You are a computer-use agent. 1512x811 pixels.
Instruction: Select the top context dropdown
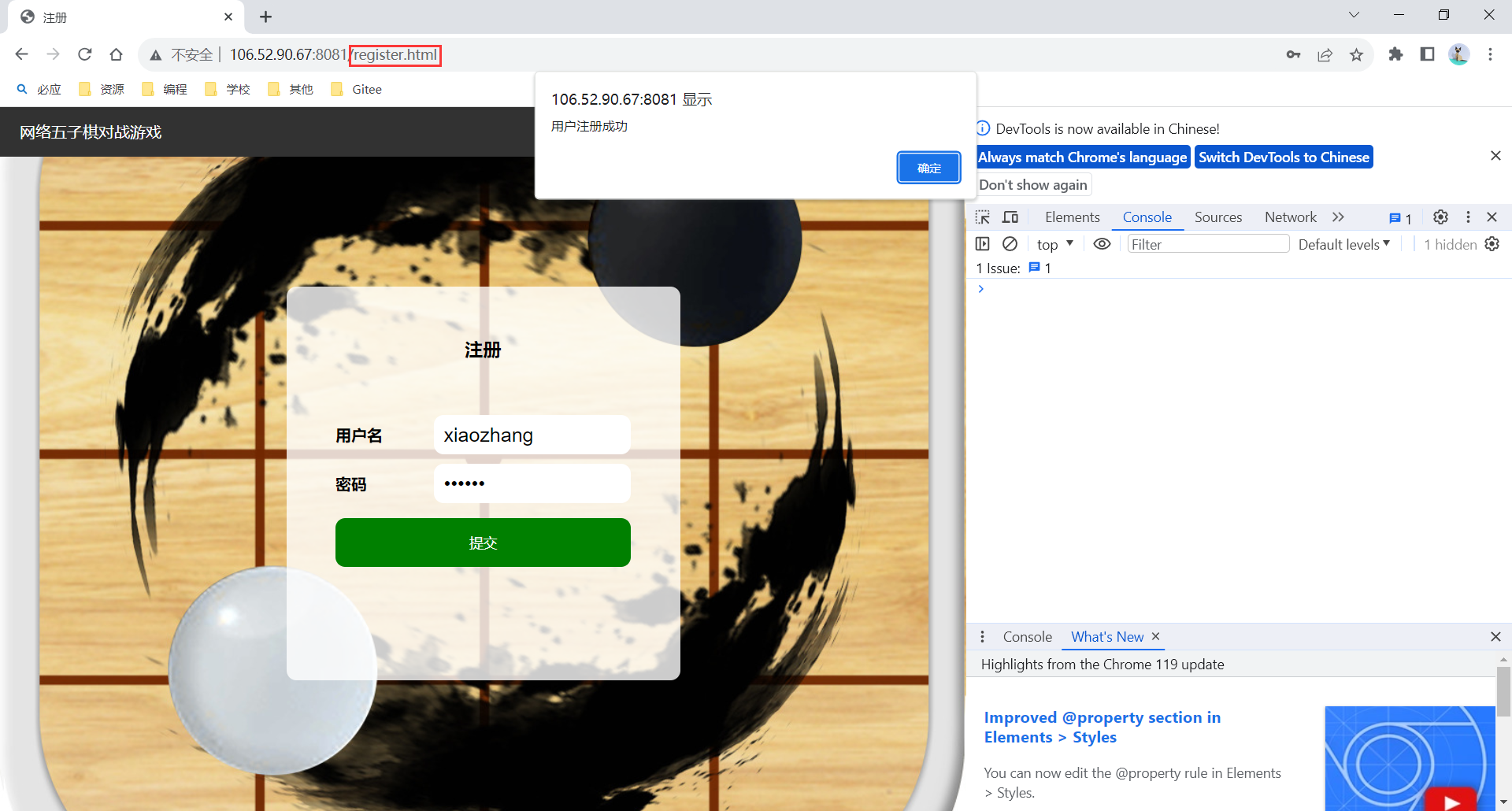[1055, 244]
